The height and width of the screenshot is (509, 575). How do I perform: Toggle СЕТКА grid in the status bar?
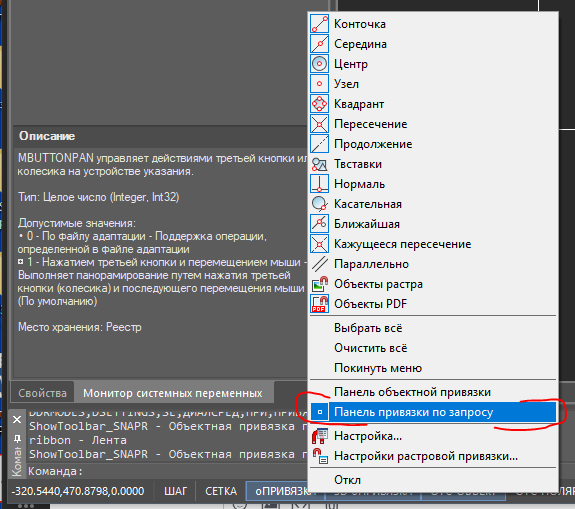[x=221, y=491]
